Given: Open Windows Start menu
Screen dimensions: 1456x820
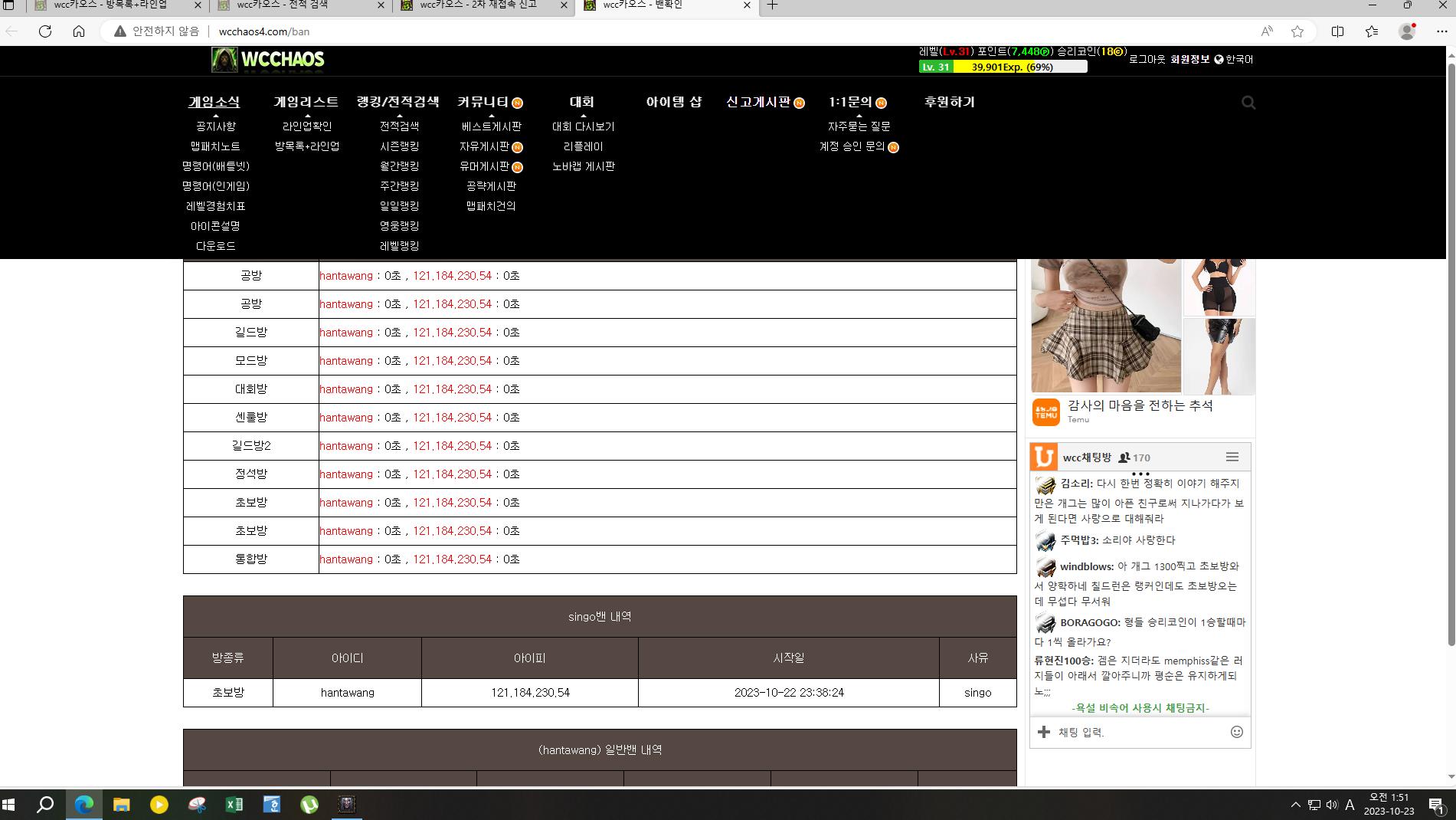Looking at the screenshot, I should (9, 804).
